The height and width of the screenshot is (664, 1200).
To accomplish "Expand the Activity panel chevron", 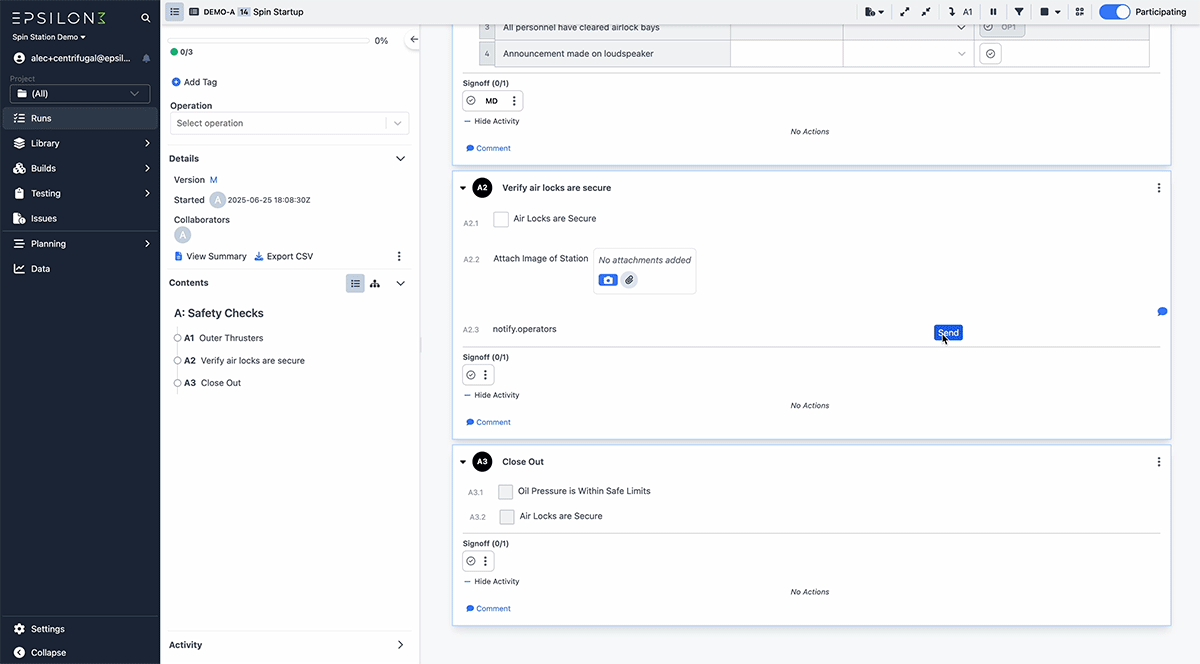I will coord(400,645).
